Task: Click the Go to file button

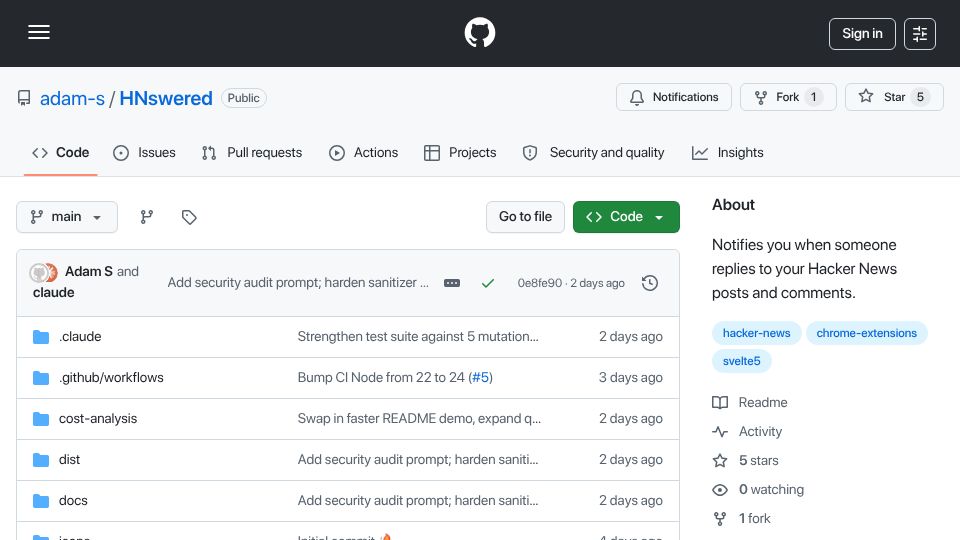Action: tap(525, 217)
